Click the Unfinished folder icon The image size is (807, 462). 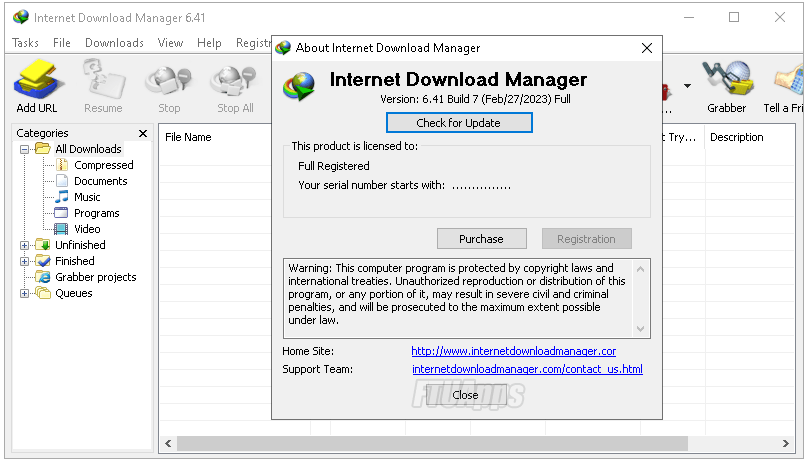pos(43,244)
